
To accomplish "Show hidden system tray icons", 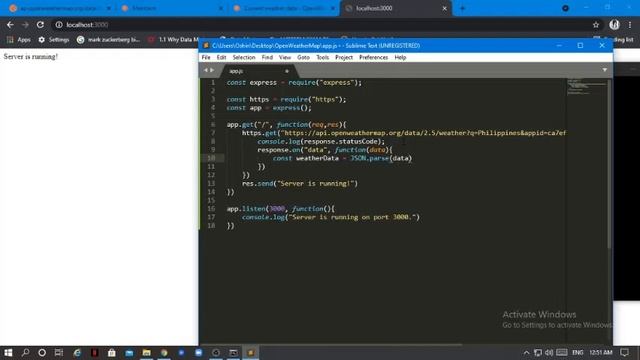I will point(526,353).
